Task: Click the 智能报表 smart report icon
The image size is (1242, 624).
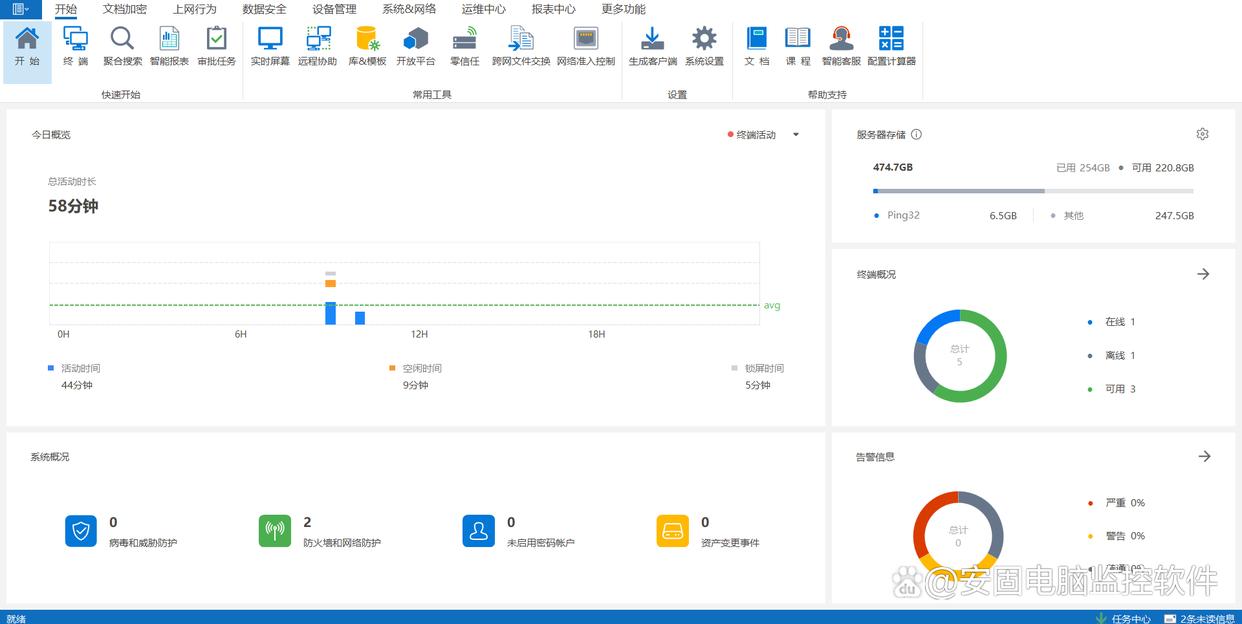Action: pos(169,46)
